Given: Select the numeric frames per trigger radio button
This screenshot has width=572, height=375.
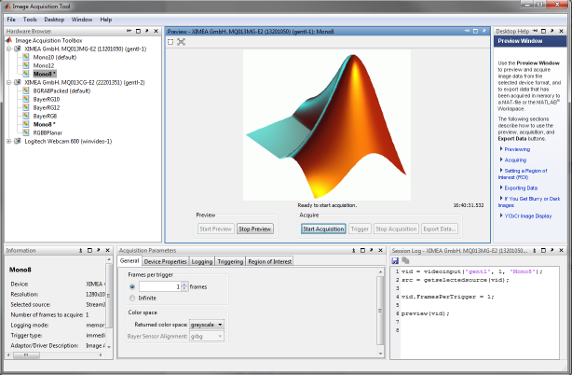Looking at the screenshot, I should click(132, 287).
